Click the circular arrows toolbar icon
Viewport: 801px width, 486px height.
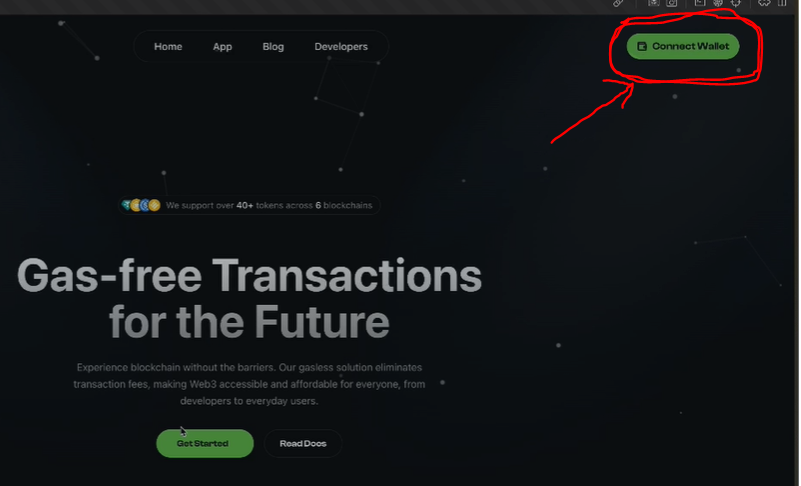pos(736,3)
